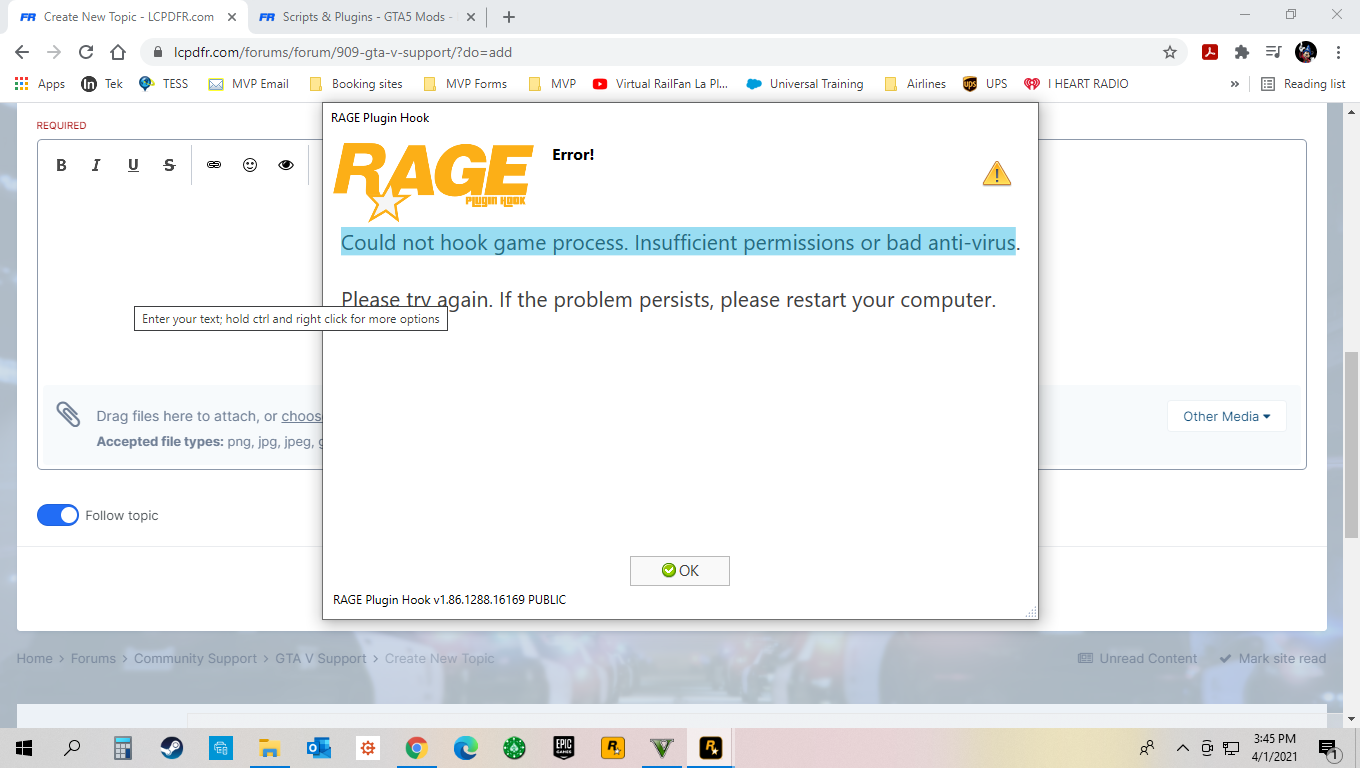Open a new browser tab
Viewport: 1360px width, 768px height.
509,17
